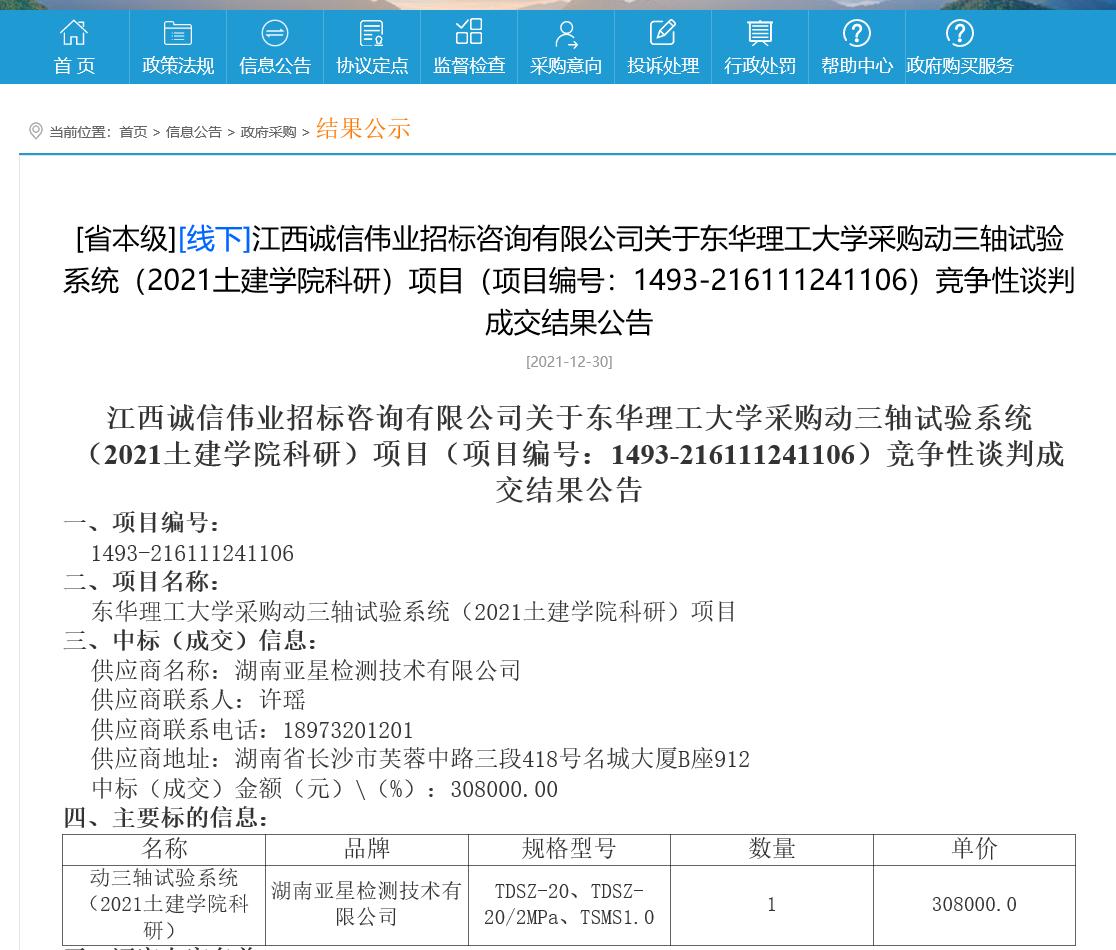Click the 单价 cell showing 308000.0
This screenshot has width=1116, height=950.
[974, 904]
